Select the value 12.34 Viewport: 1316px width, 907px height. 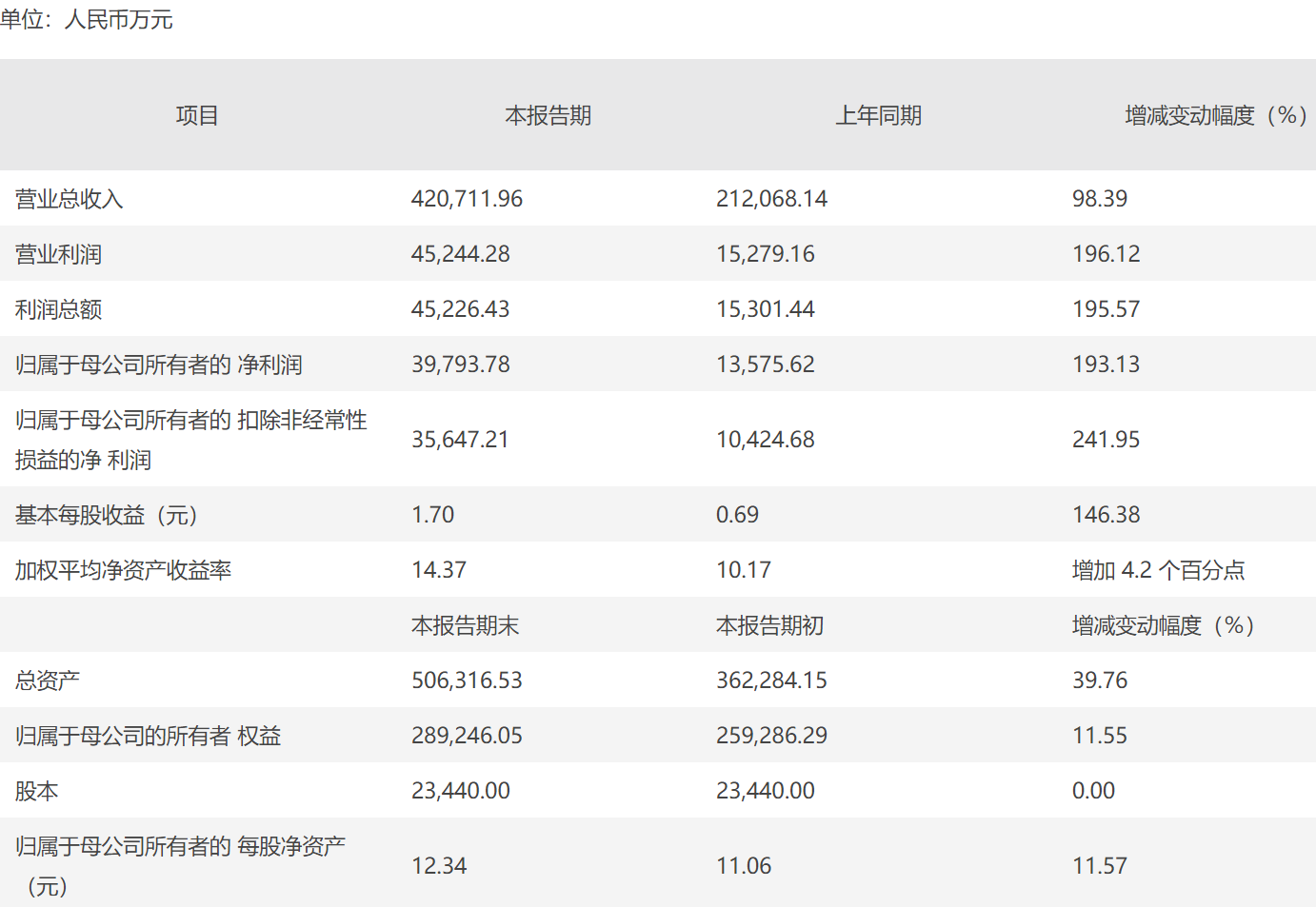[438, 866]
